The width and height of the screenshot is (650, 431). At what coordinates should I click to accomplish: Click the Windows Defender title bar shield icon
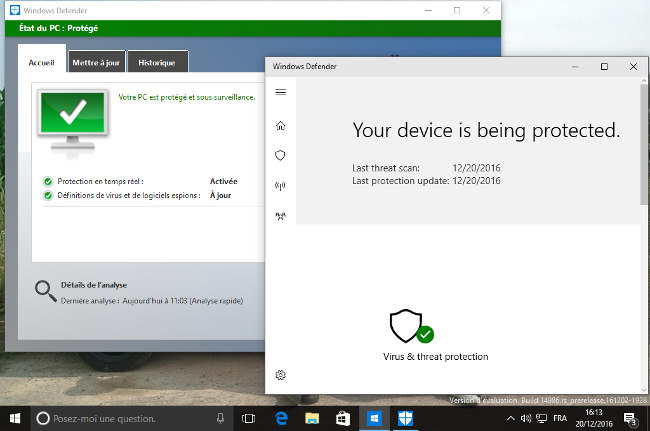pyautogui.click(x=15, y=10)
